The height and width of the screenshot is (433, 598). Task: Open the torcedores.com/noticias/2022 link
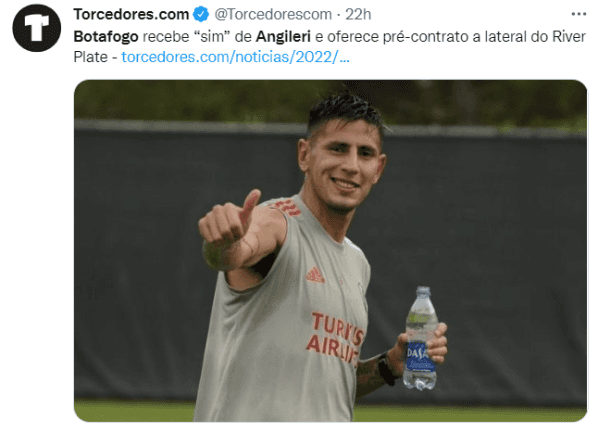235,57
